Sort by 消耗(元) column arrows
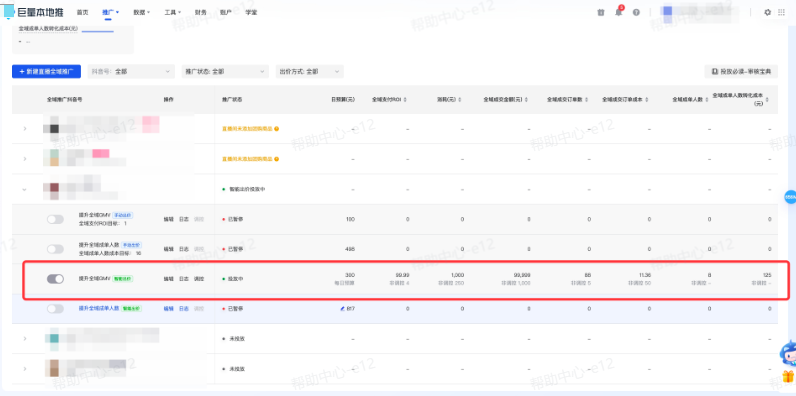The height and width of the screenshot is (396, 796). point(461,100)
